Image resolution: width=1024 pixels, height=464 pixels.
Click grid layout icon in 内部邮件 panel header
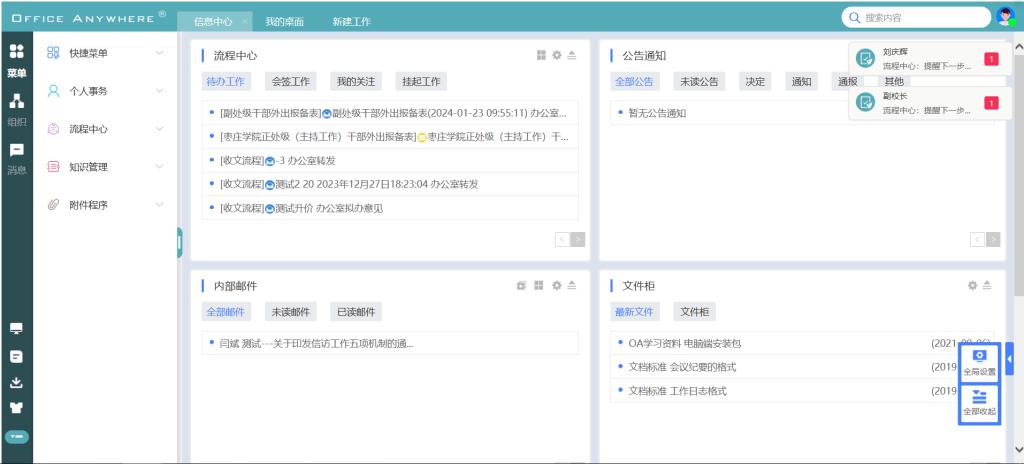[x=539, y=286]
